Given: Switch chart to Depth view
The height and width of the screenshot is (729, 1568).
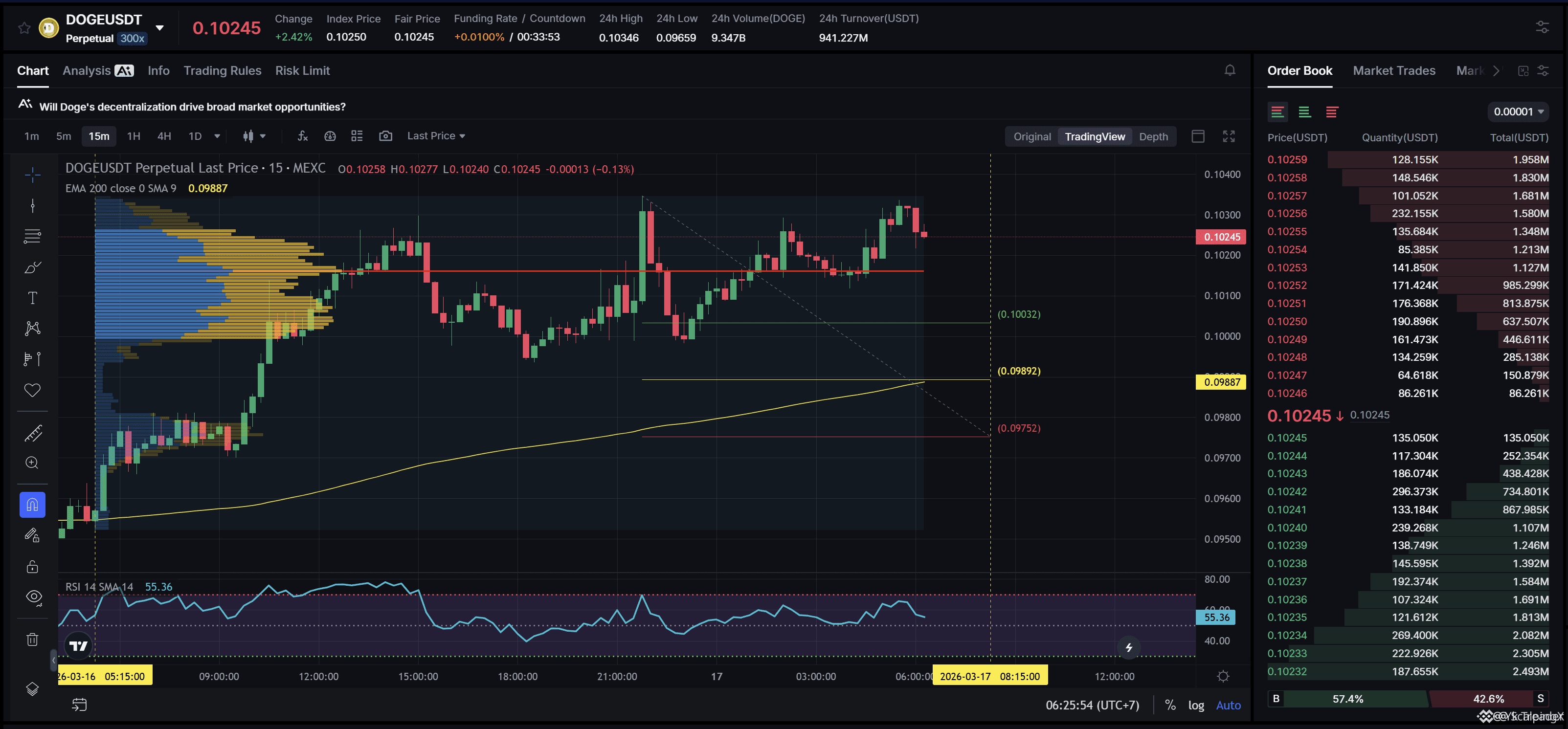Looking at the screenshot, I should (1153, 137).
